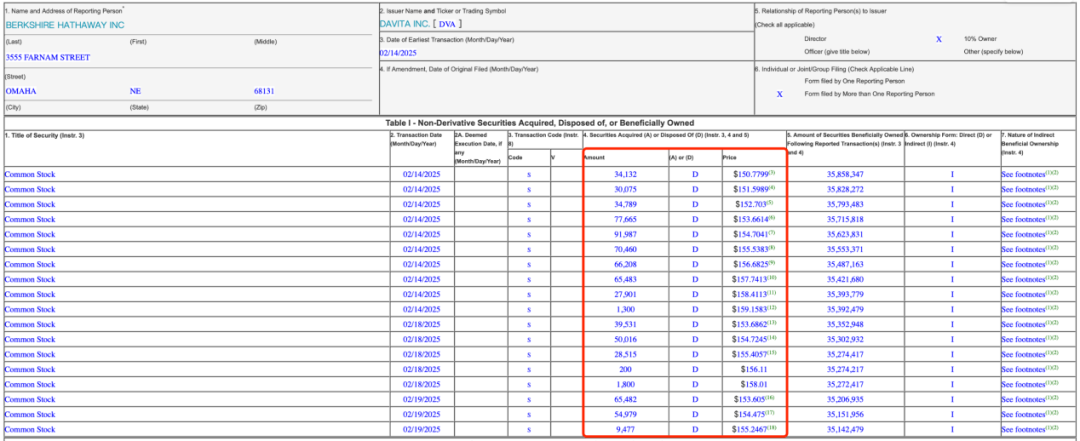Click the 3555 FARNAM STREET address text

pos(47,58)
